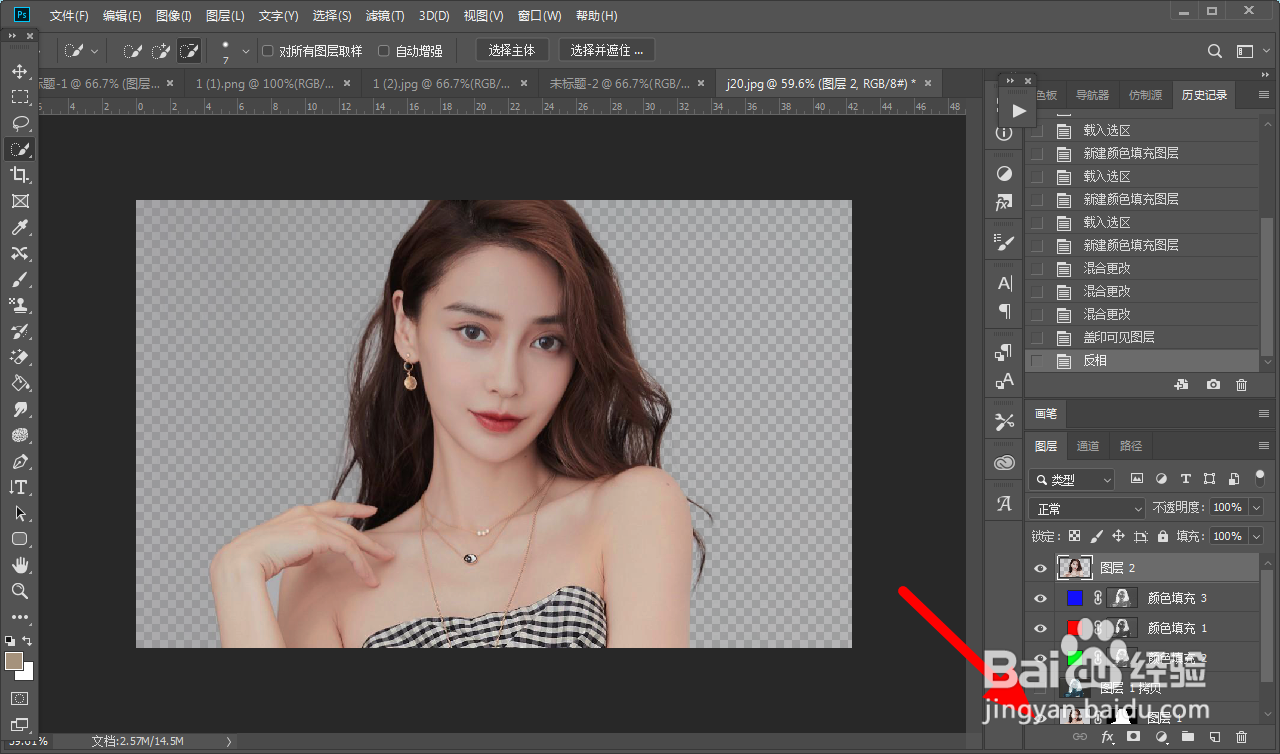
Task: Open layer filter 类型 dropdown
Action: pos(1071,480)
